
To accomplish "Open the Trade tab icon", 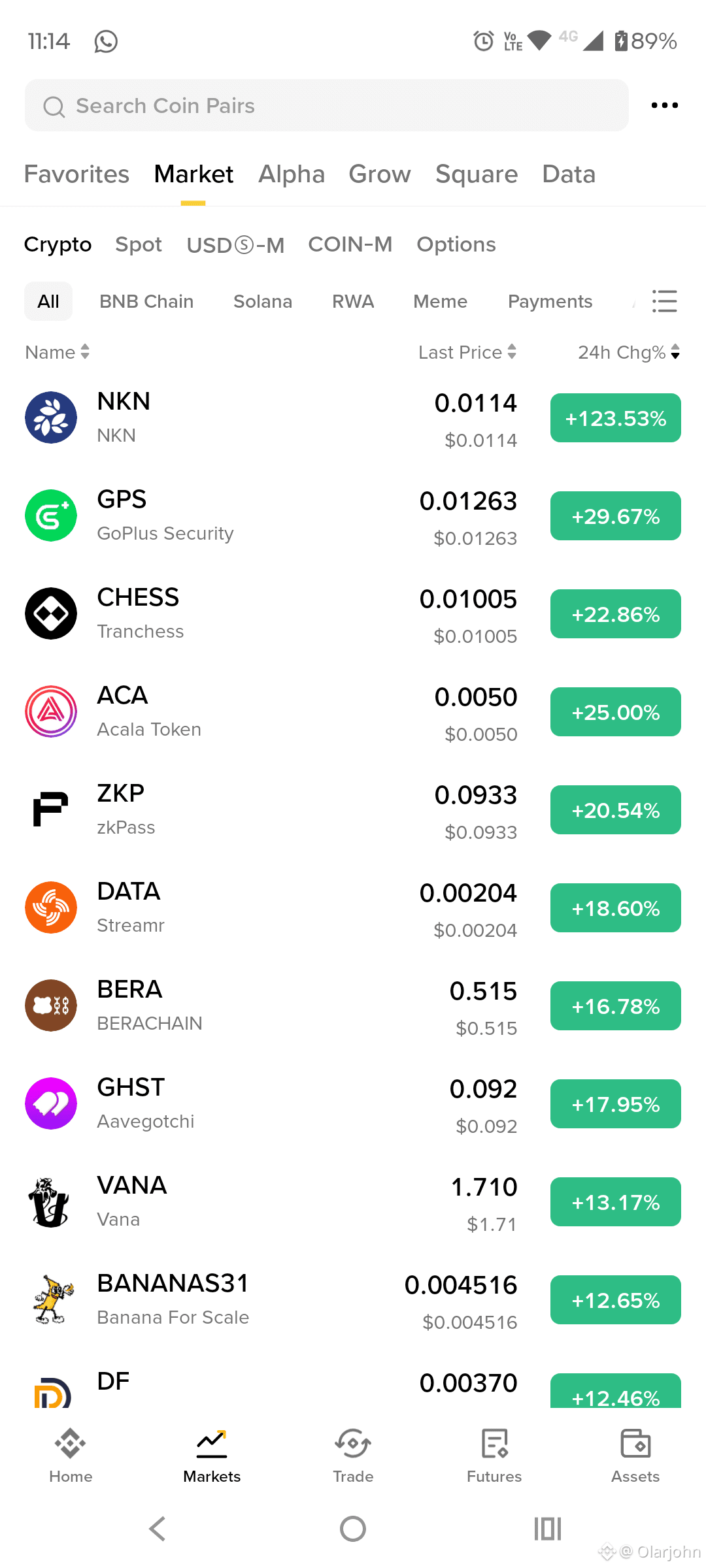I will 353,1444.
